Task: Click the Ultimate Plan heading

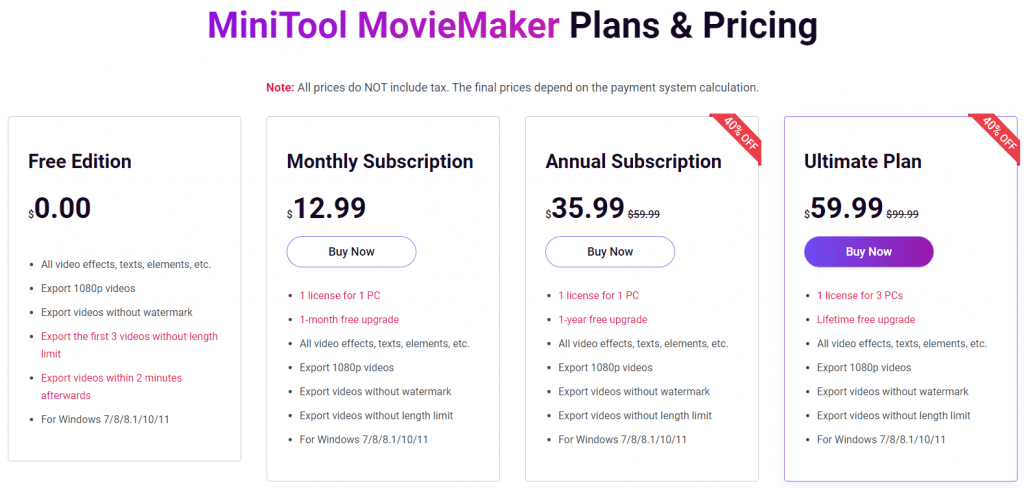Action: pos(863,162)
